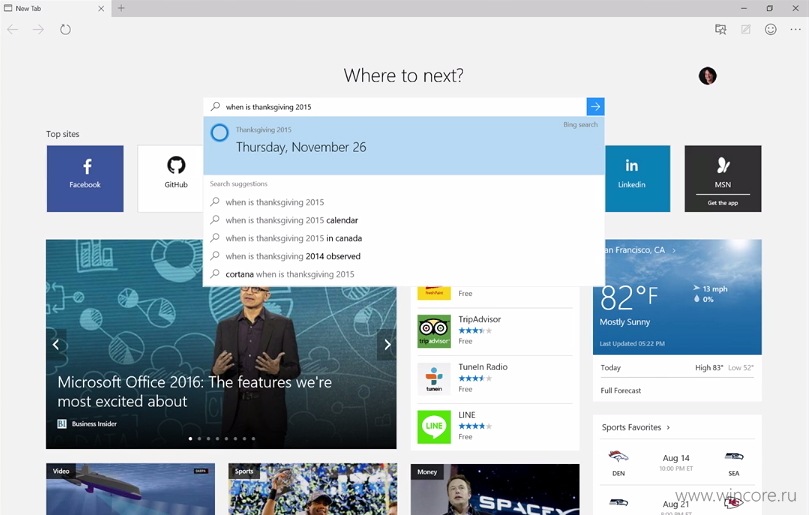Viewport: 809px width, 515px height.
Task: Click the magnifier icon in the search box
Action: pos(215,106)
